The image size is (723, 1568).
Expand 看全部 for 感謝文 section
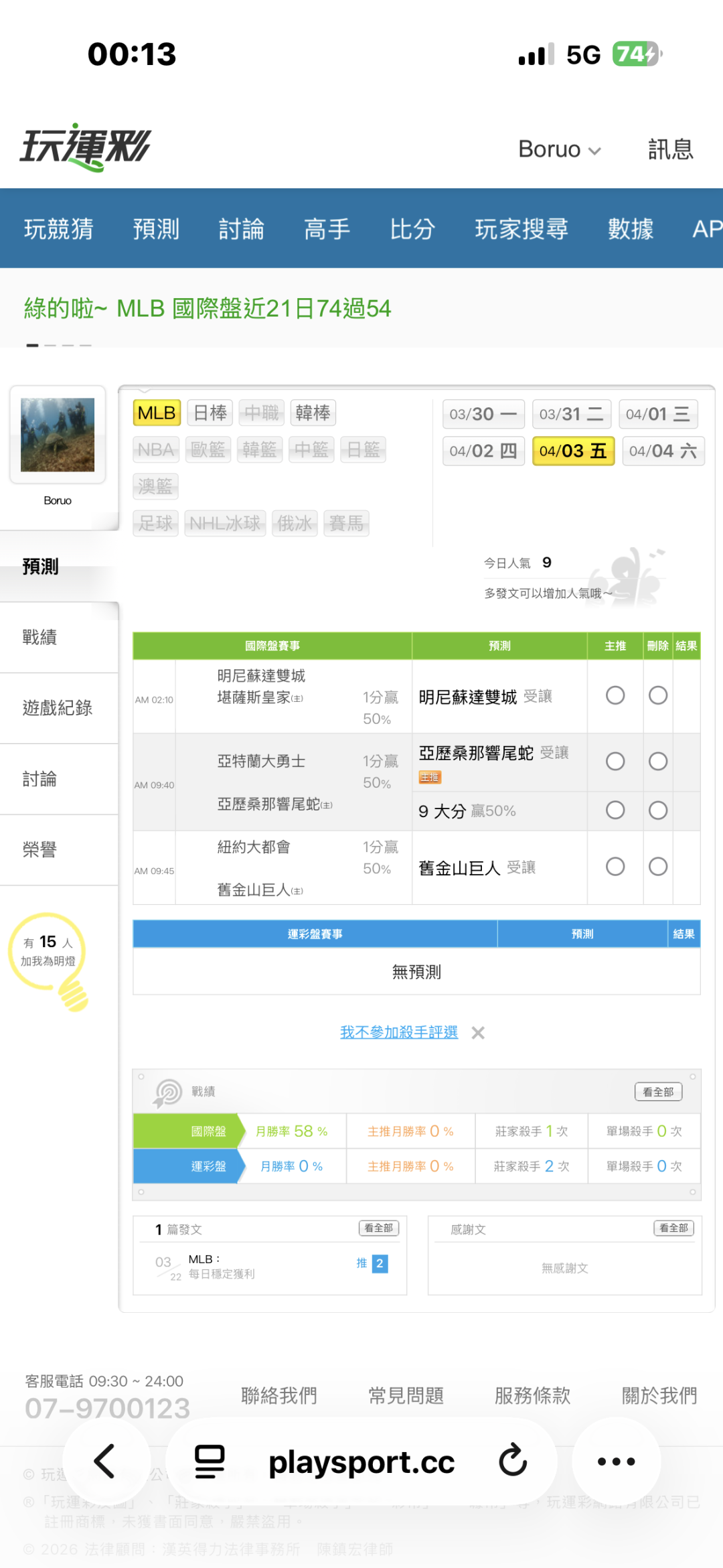(673, 1228)
